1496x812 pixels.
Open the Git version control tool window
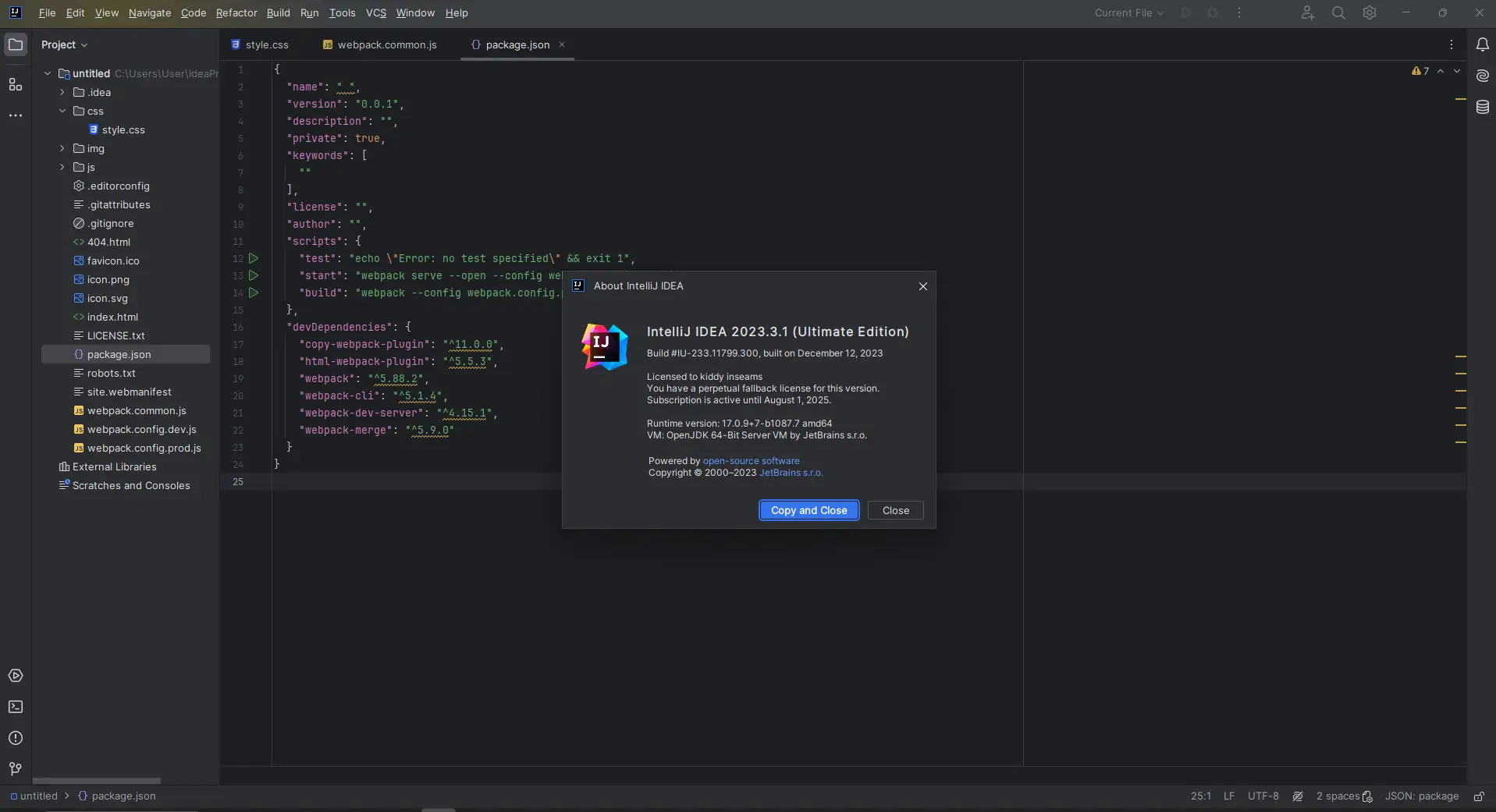coord(16,769)
